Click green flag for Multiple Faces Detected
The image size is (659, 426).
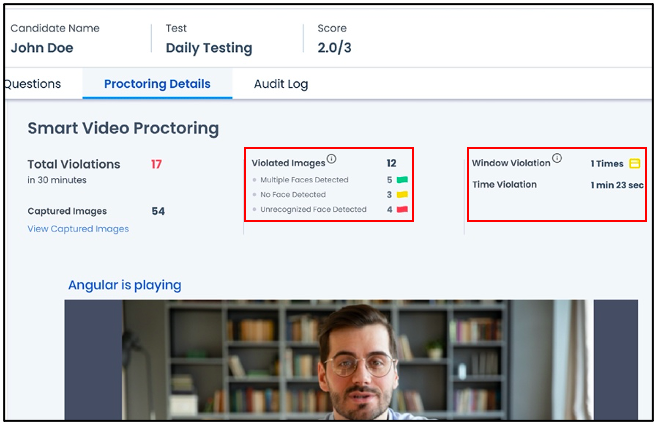pyautogui.click(x=402, y=180)
